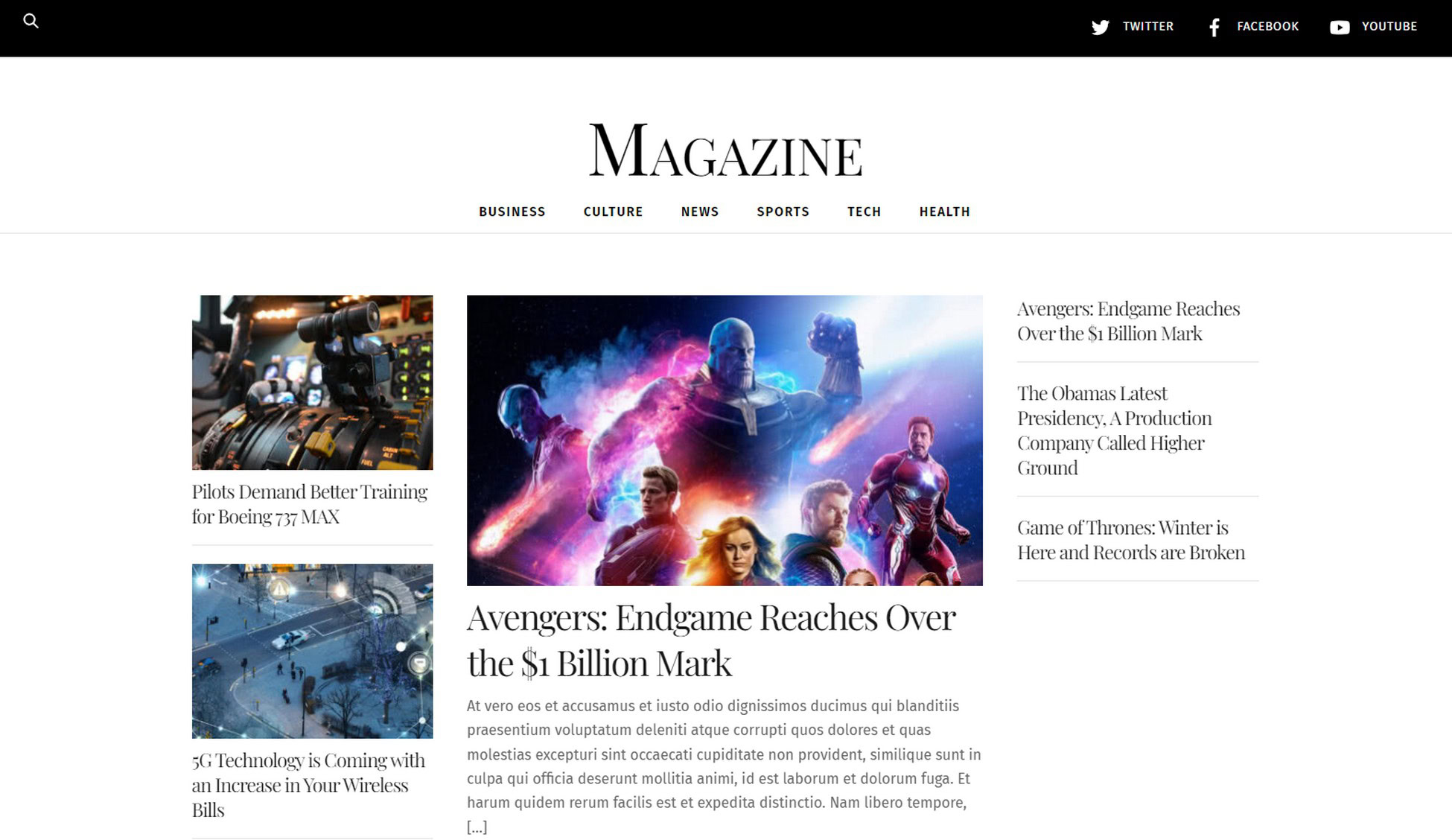Select the Tech menu item
Viewport: 1452px width, 840px height.
click(864, 211)
